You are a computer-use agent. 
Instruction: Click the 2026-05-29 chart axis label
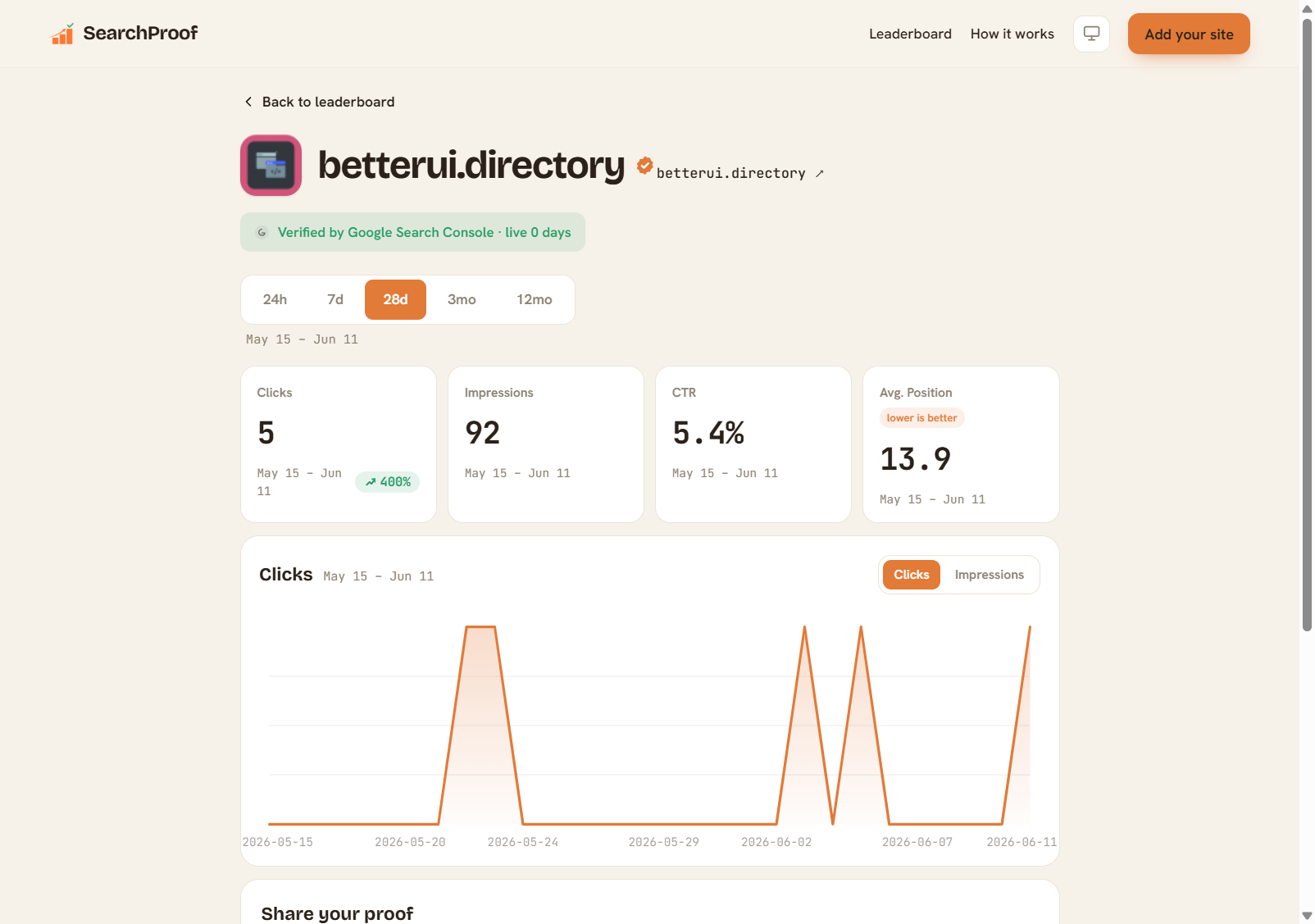[x=663, y=842]
